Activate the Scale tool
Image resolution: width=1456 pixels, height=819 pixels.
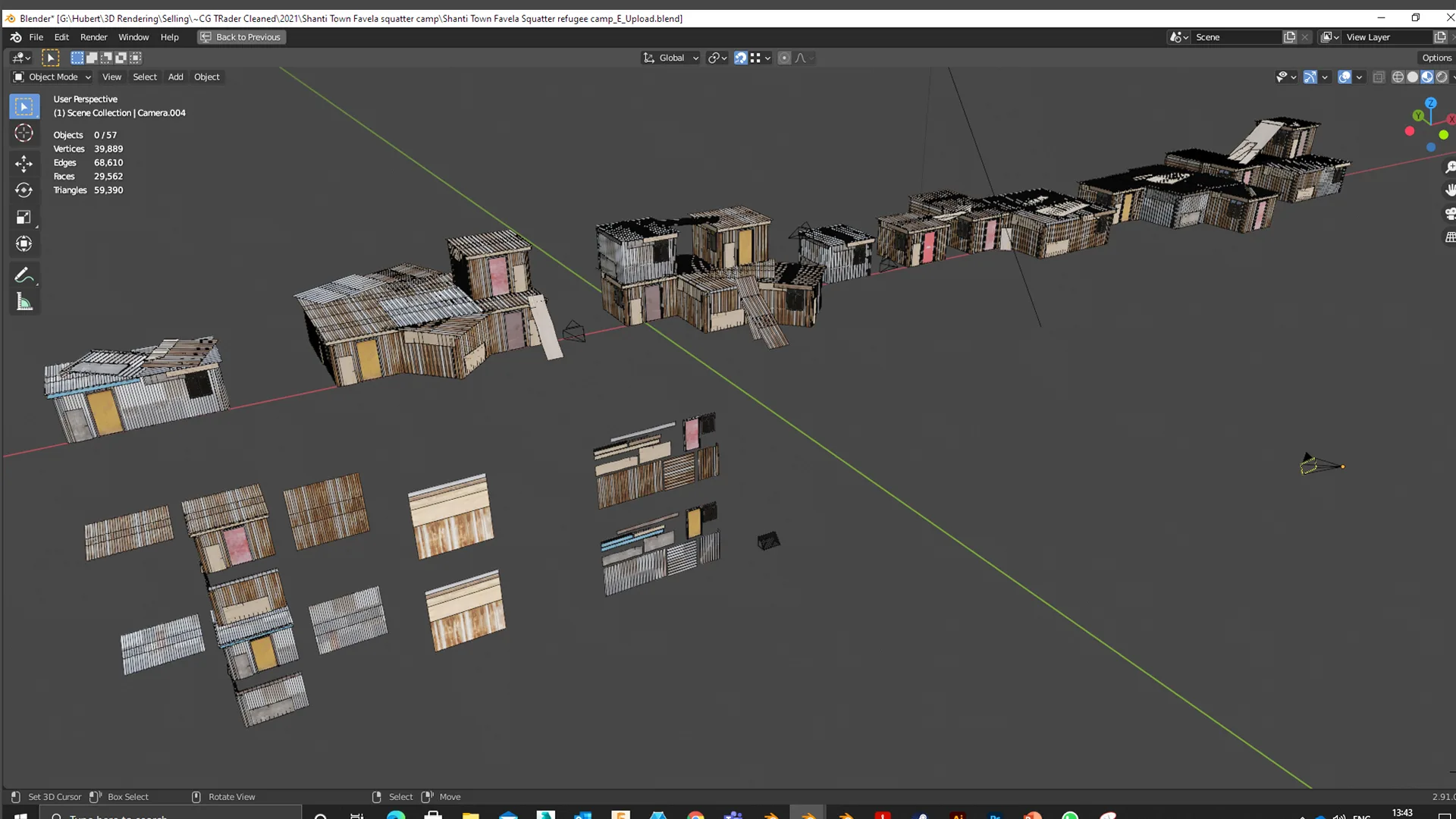[24, 218]
